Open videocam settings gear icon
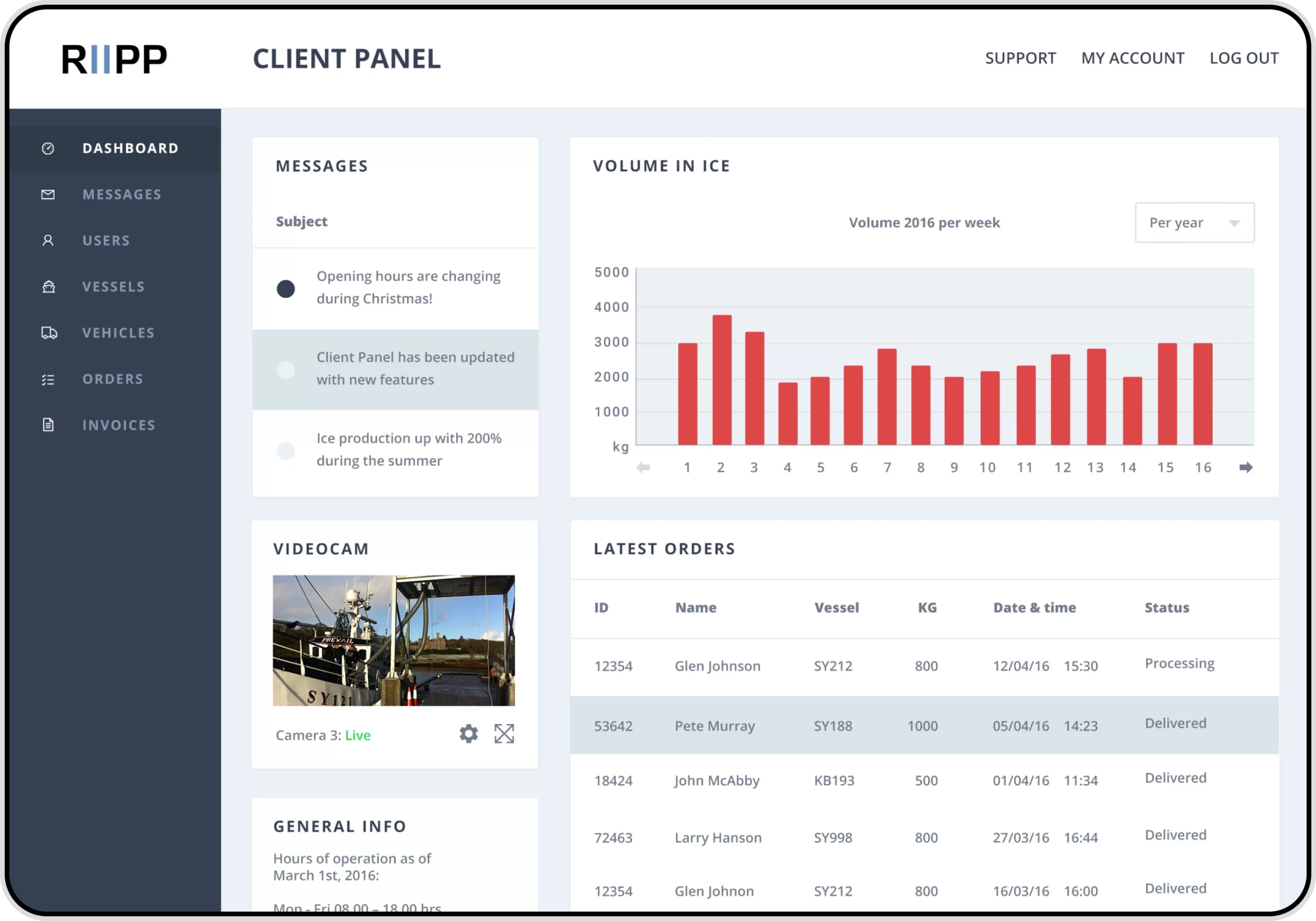Screen dimensions: 1316x921 tap(468, 733)
